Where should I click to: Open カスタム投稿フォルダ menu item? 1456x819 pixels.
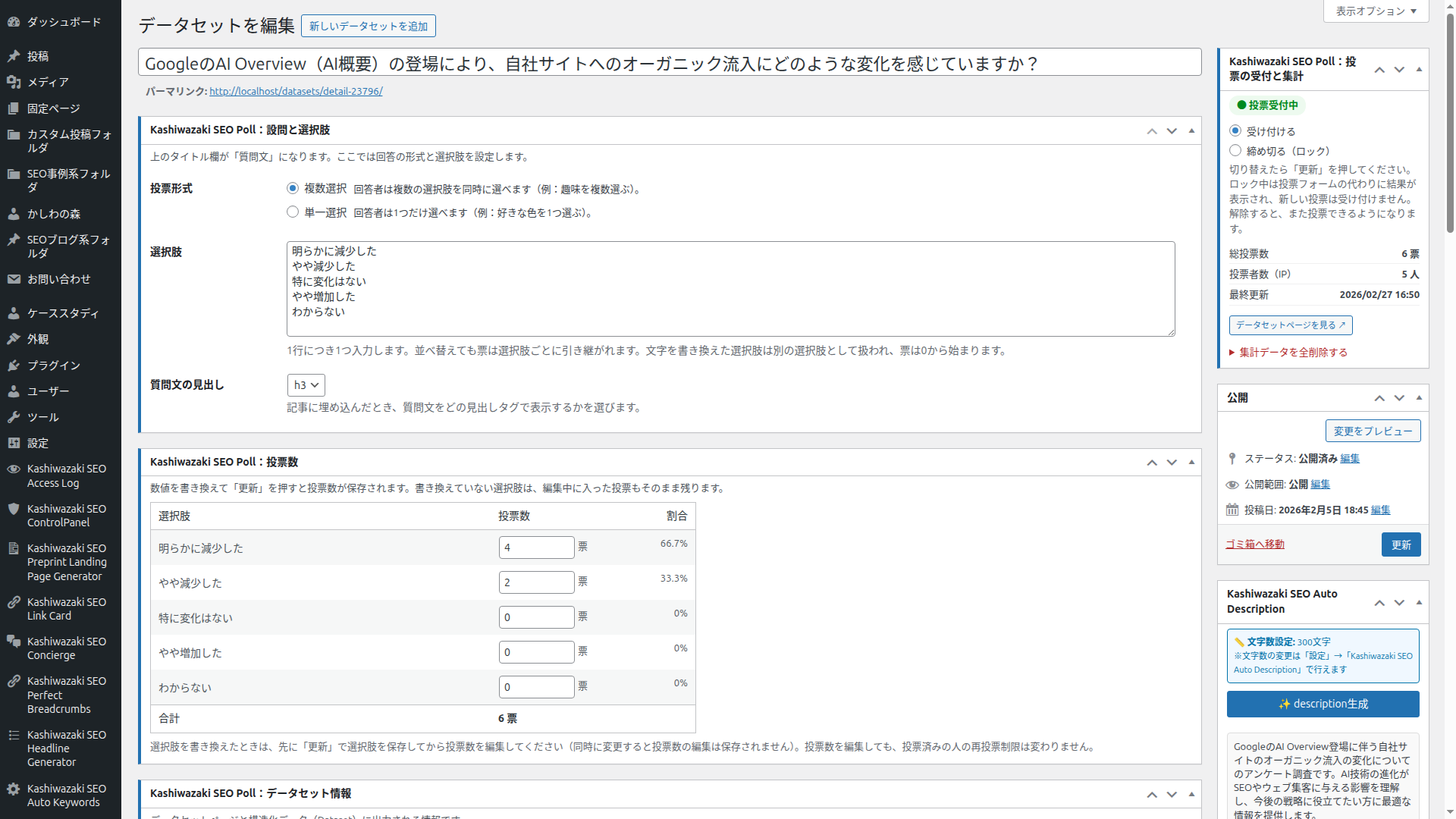61,141
